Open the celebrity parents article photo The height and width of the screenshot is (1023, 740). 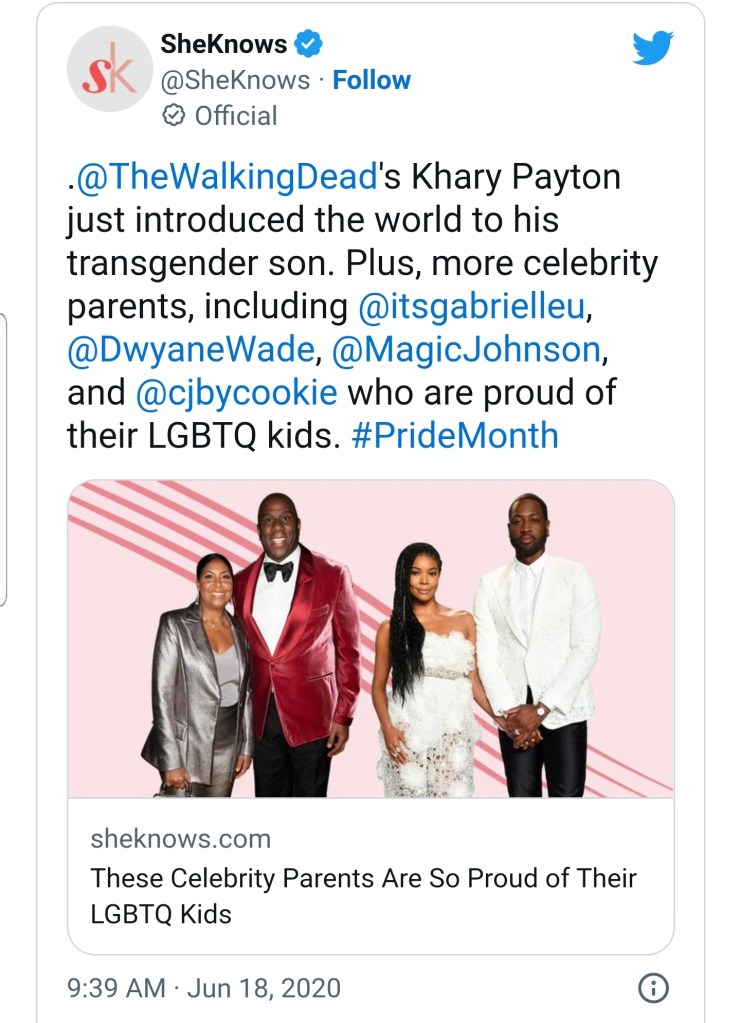pos(370,638)
